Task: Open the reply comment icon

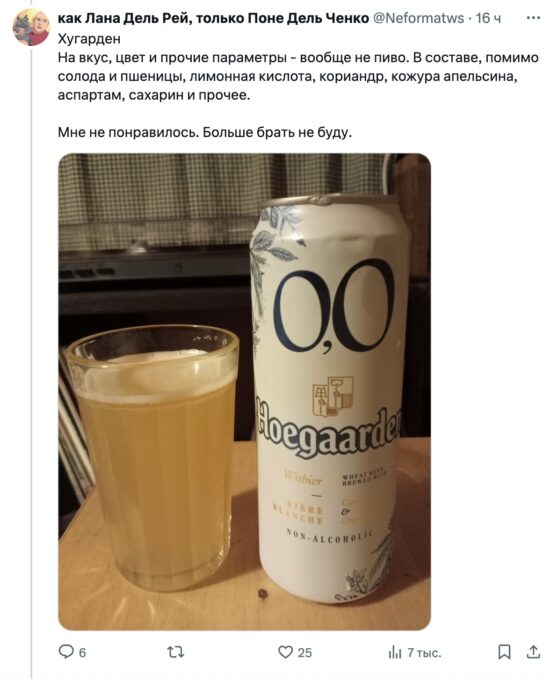Action: [x=65, y=651]
